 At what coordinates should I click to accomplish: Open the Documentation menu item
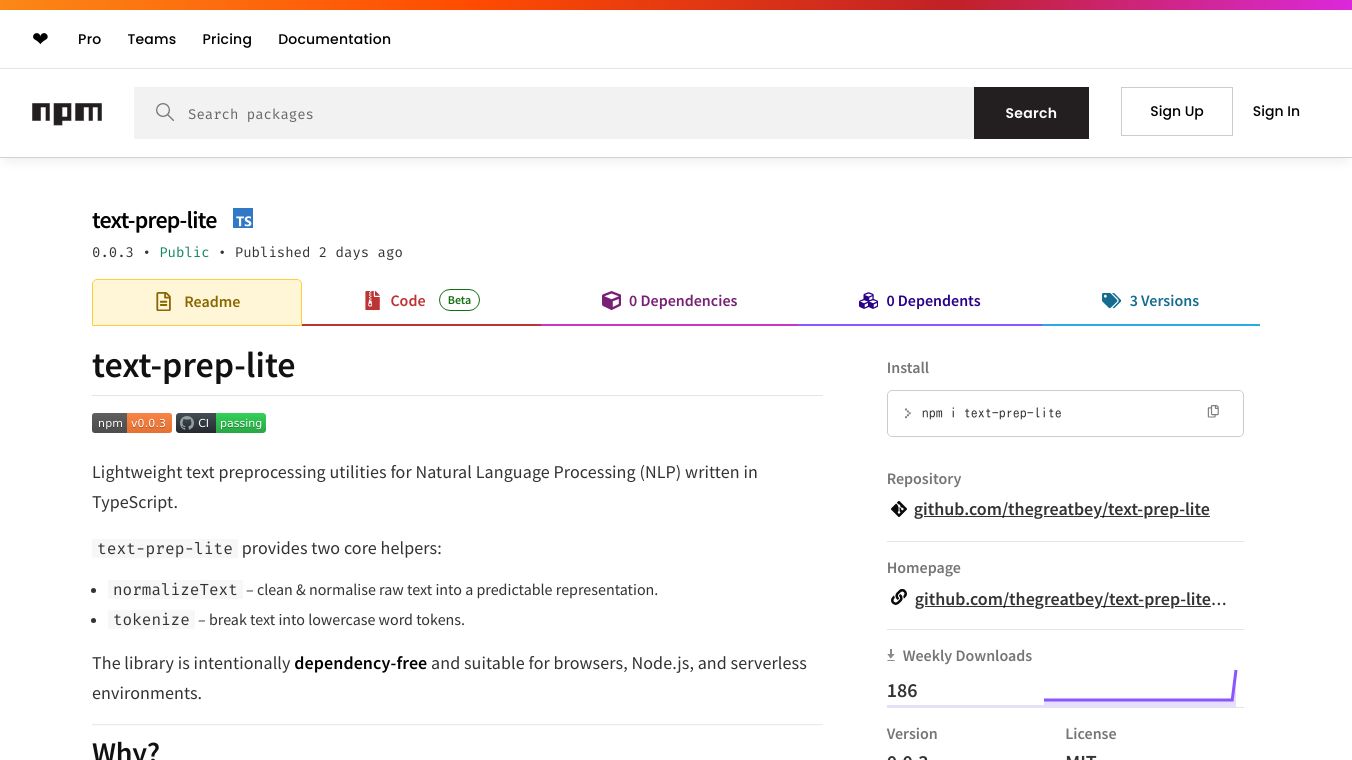tap(334, 39)
